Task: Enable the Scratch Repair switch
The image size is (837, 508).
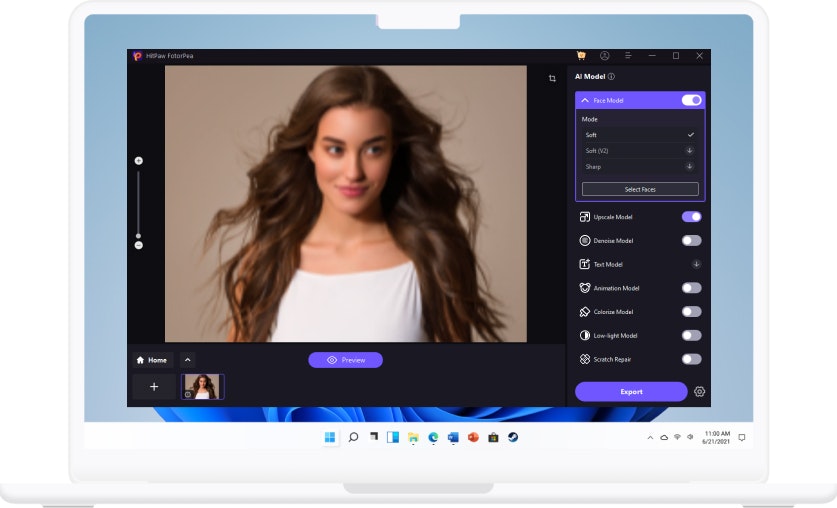Action: pos(691,359)
